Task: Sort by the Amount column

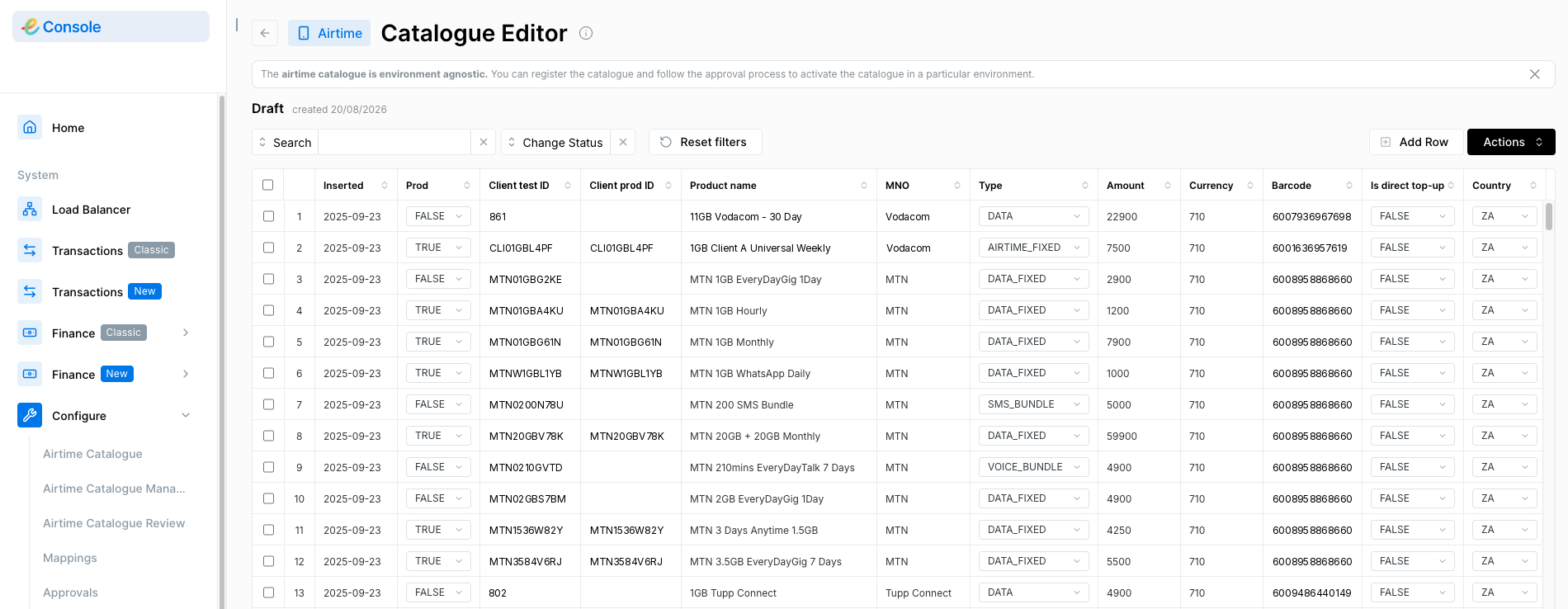Action: point(1168,186)
